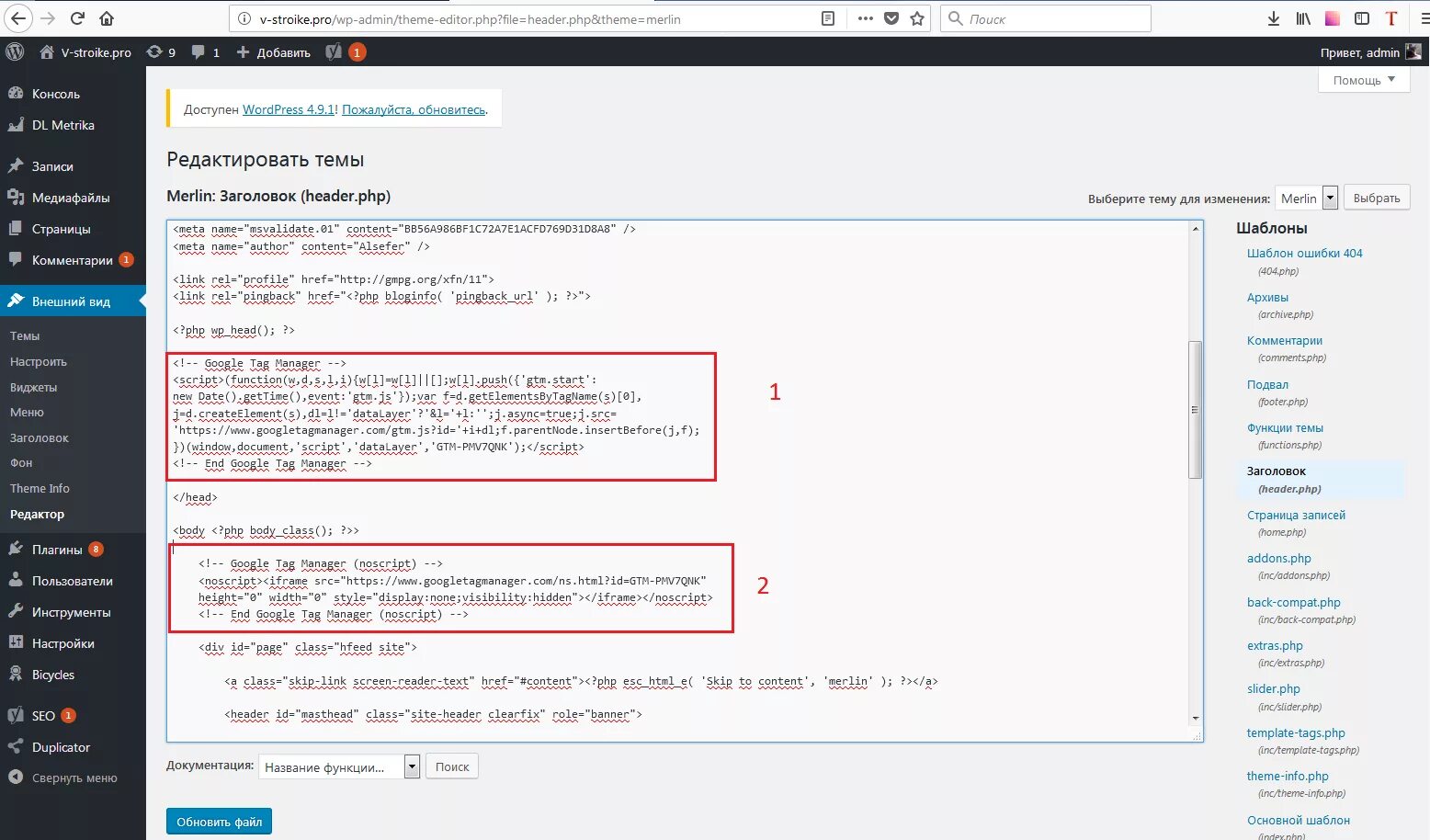Click the code editor scrollbar thumb
The height and width of the screenshot is (840, 1430).
click(1195, 409)
